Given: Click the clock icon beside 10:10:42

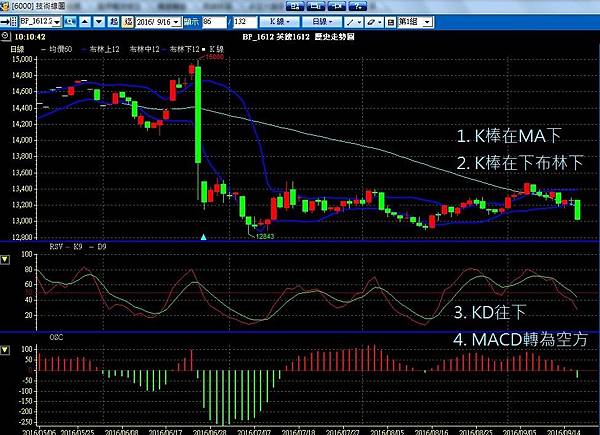Looking at the screenshot, I should tap(5, 36).
